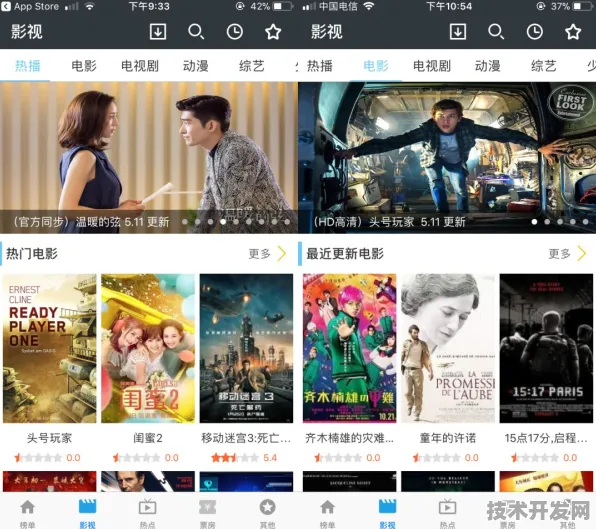
Task: Tap star rating 5.4 under 移动迷宫3
Action: [244, 458]
